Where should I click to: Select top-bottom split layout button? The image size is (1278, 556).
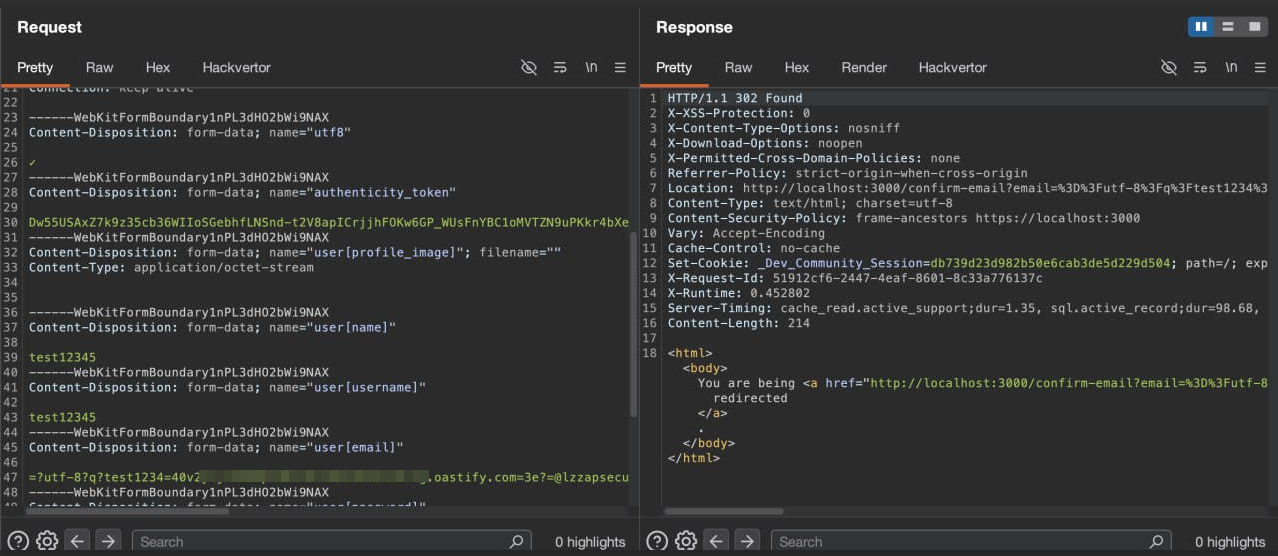[1227, 27]
